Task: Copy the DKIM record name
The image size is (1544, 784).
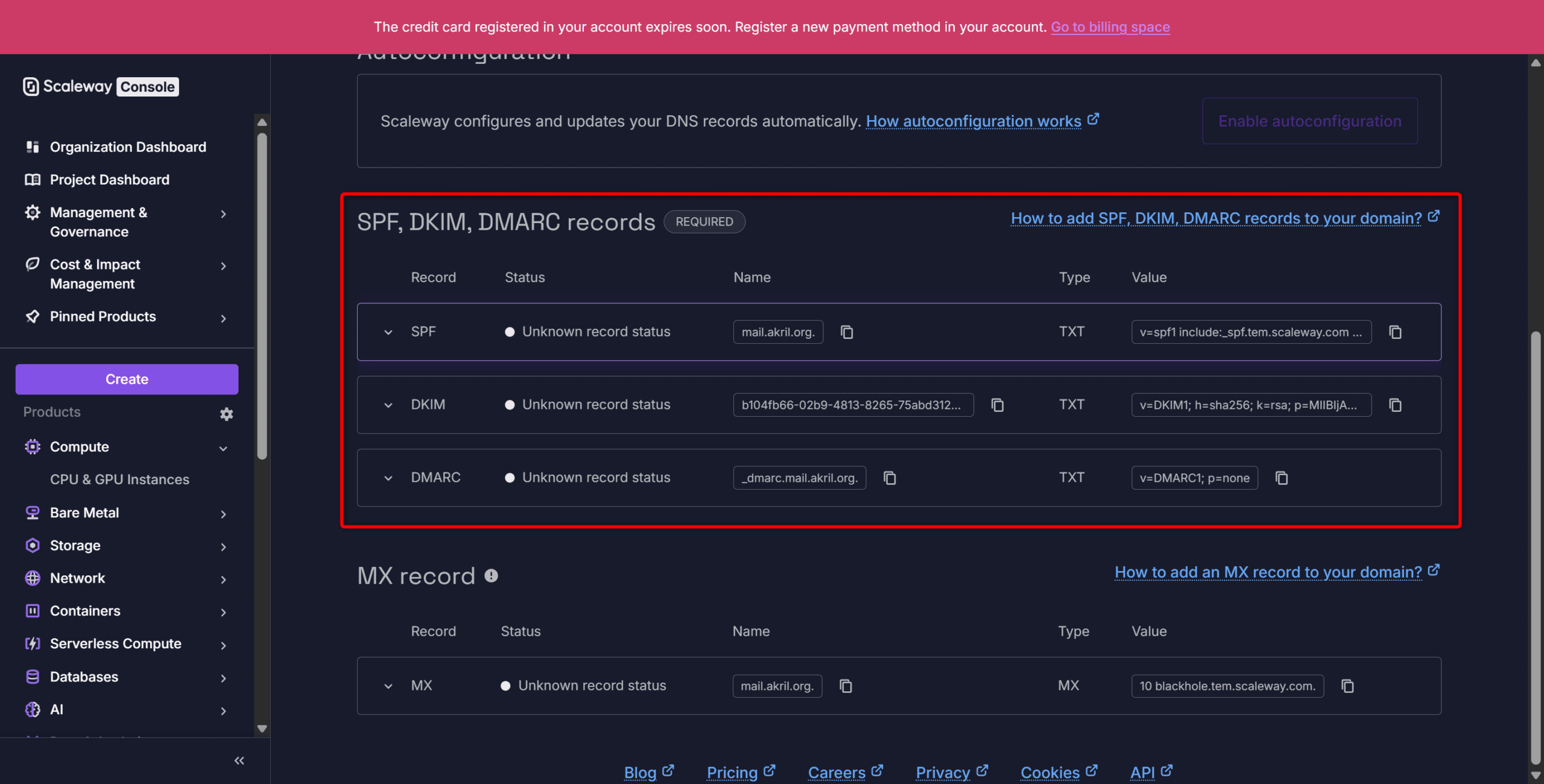Action: 998,405
